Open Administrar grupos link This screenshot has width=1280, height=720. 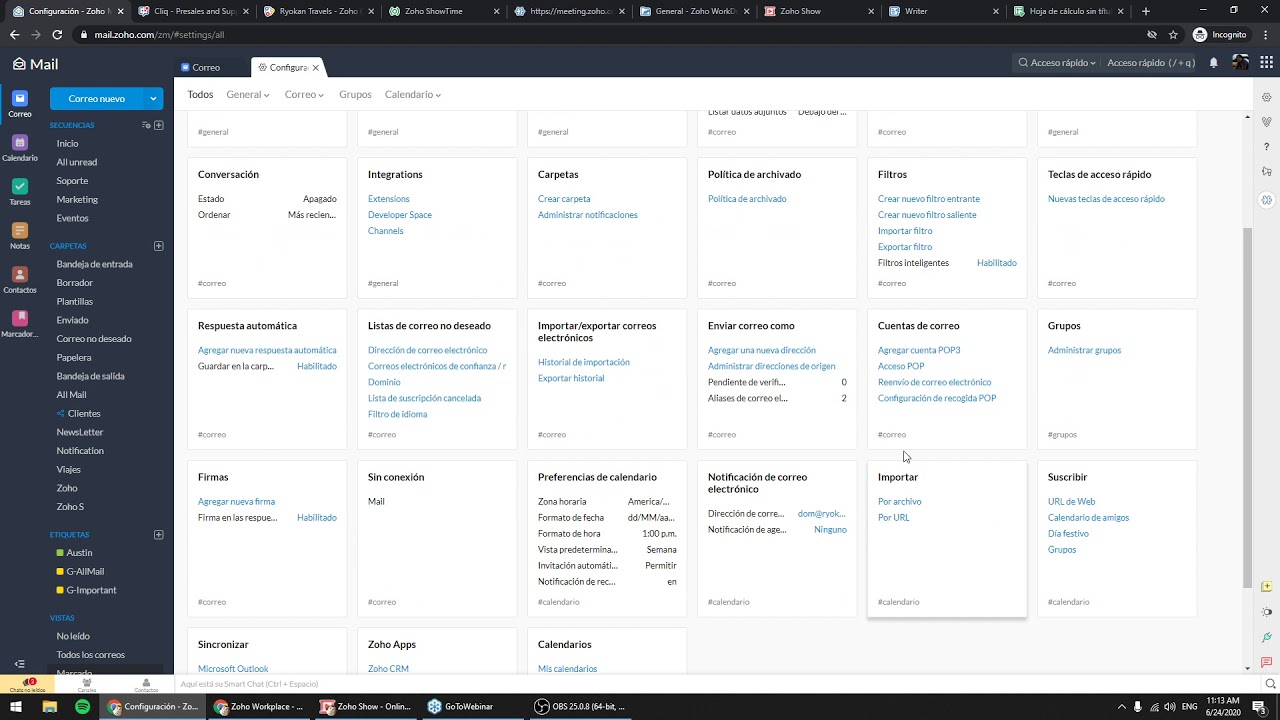click(1084, 351)
